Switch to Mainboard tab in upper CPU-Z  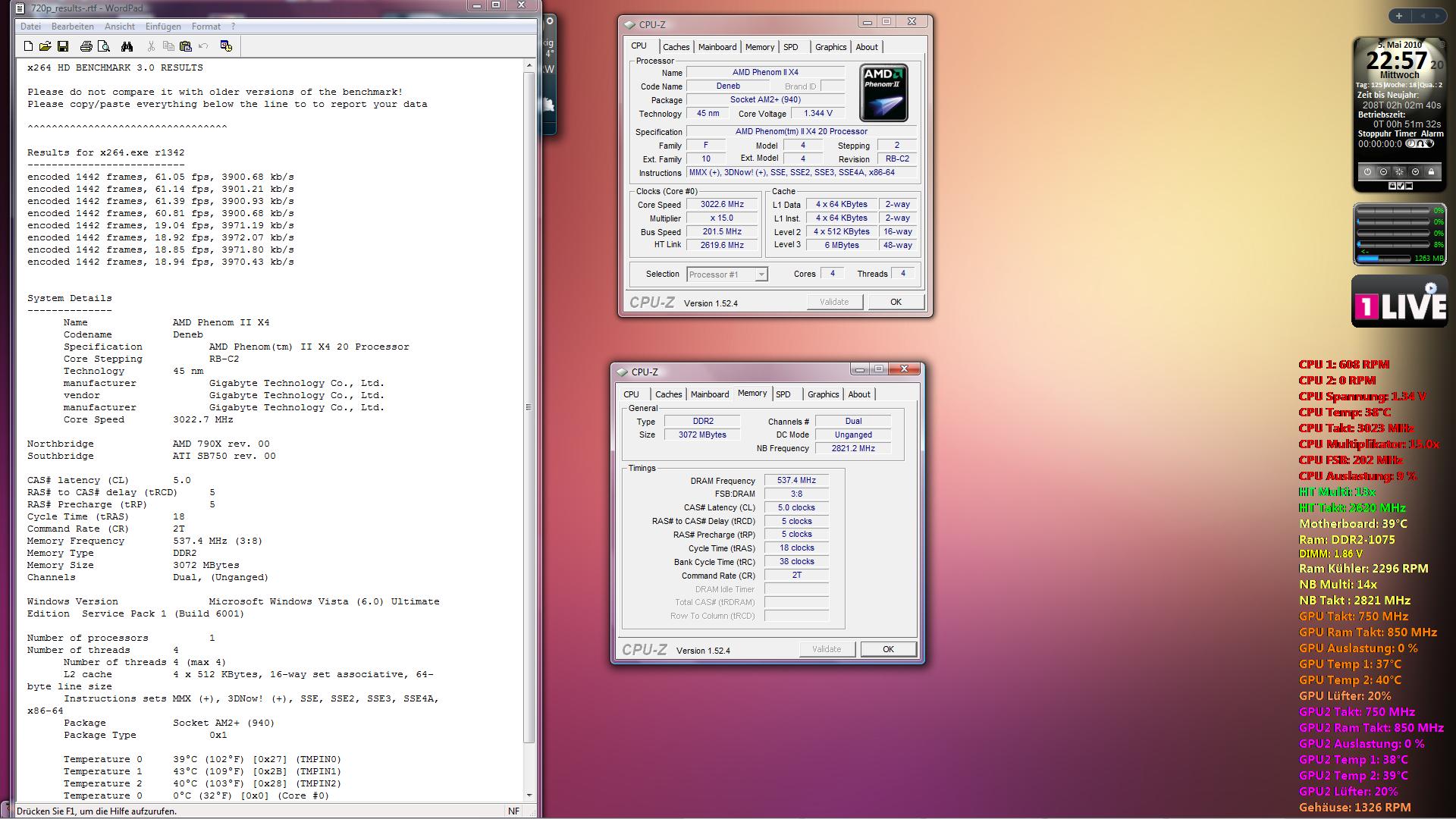tap(717, 47)
